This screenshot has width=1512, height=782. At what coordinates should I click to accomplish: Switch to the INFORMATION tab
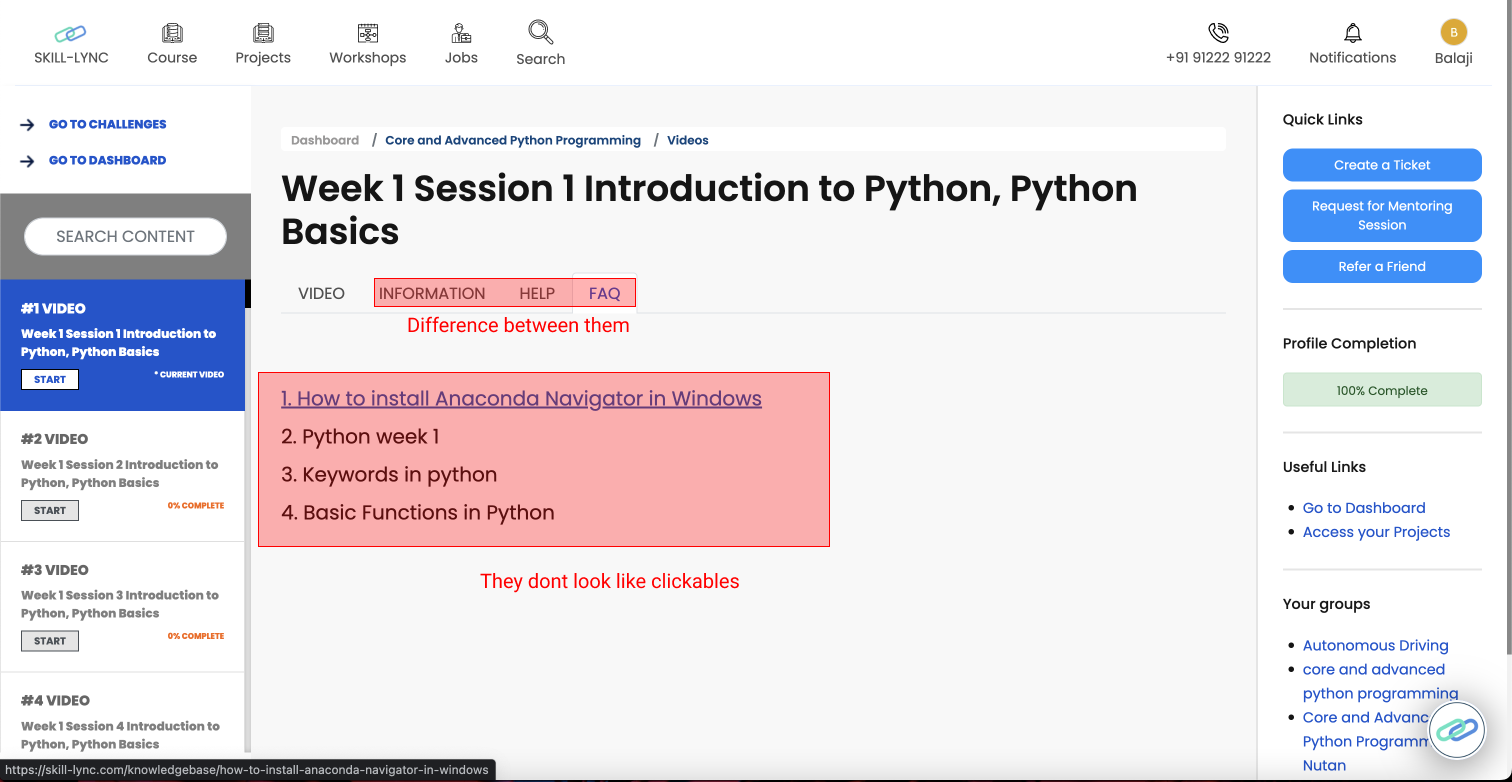[432, 293]
